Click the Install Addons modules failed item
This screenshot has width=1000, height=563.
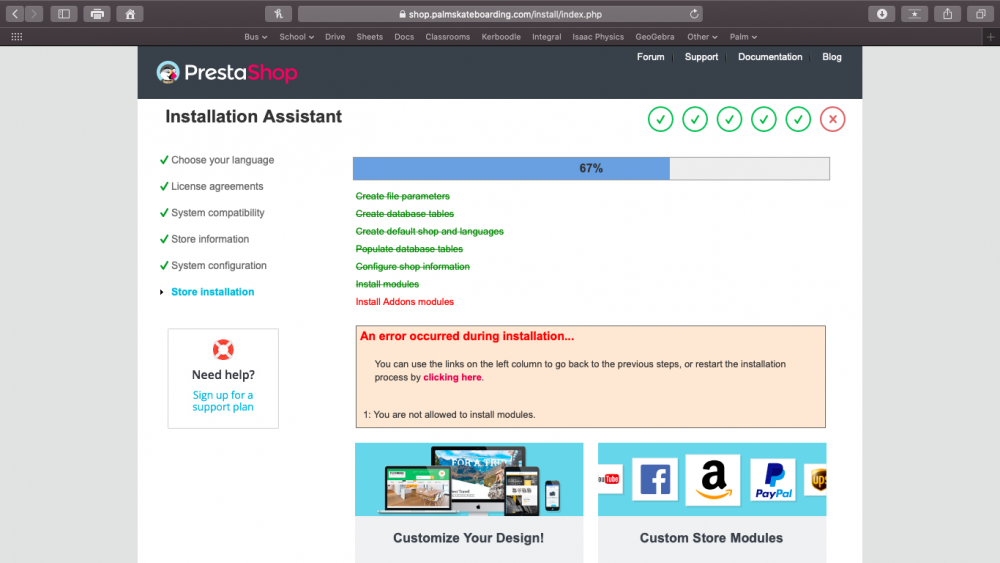[x=404, y=302]
